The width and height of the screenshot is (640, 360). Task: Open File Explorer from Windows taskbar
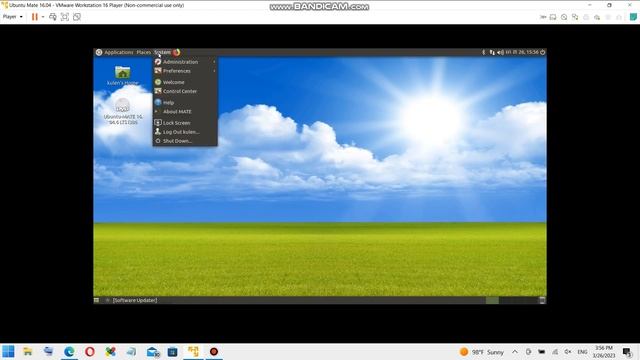(28, 351)
